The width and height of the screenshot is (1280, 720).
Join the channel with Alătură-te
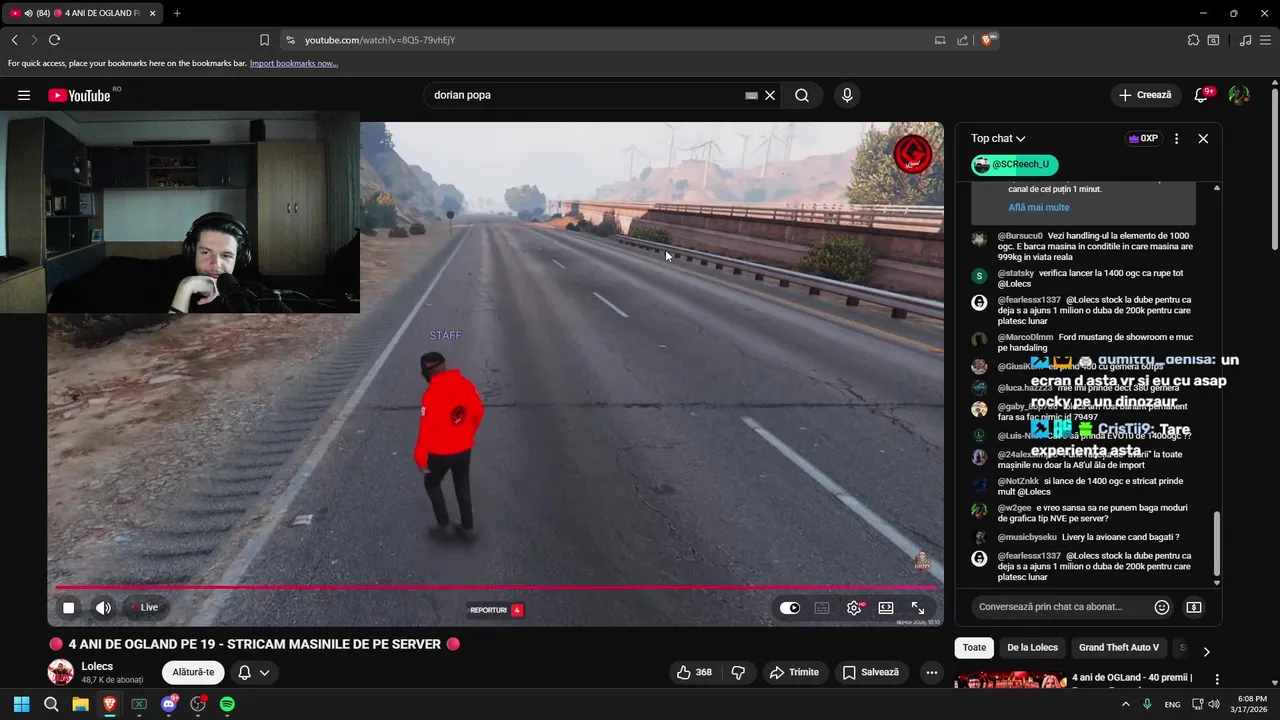pos(193,672)
